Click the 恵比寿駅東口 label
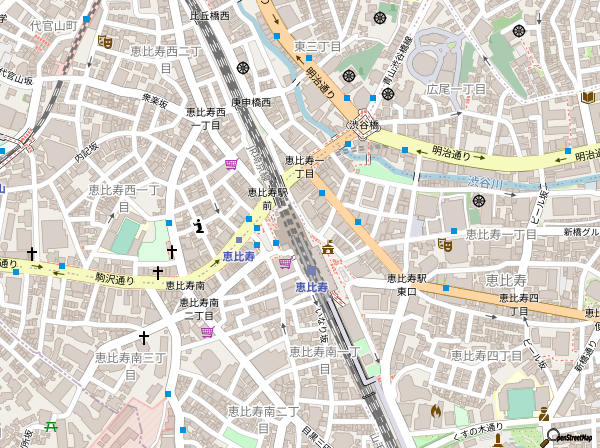The height and width of the screenshot is (448, 600). coord(408,284)
